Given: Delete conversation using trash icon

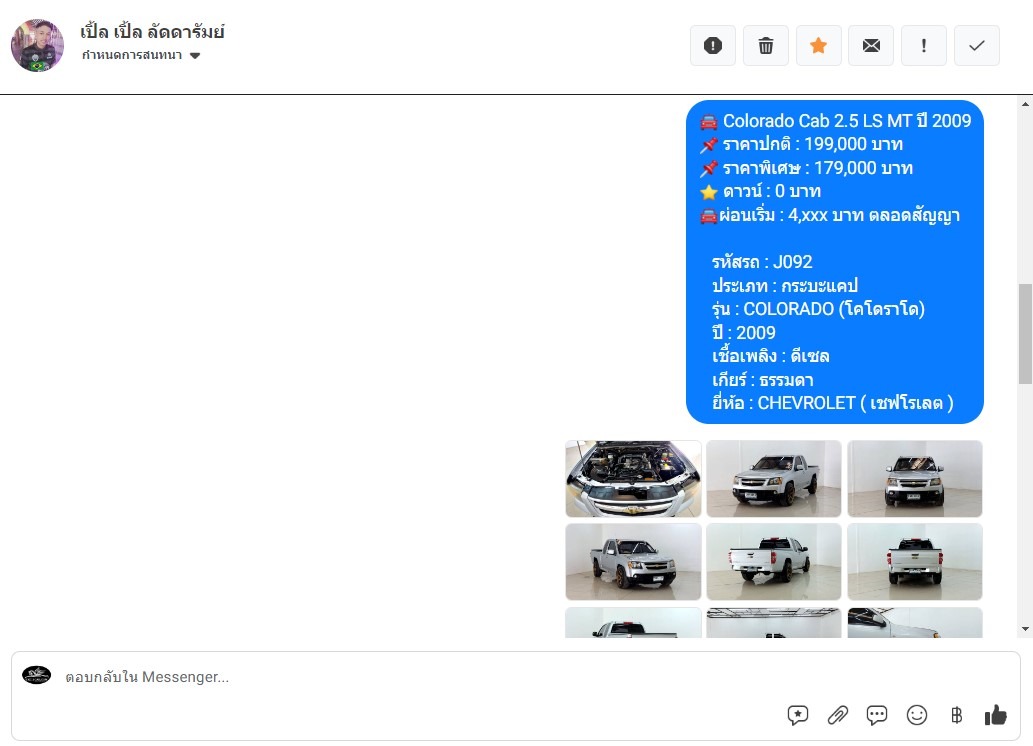Looking at the screenshot, I should click(x=766, y=45).
